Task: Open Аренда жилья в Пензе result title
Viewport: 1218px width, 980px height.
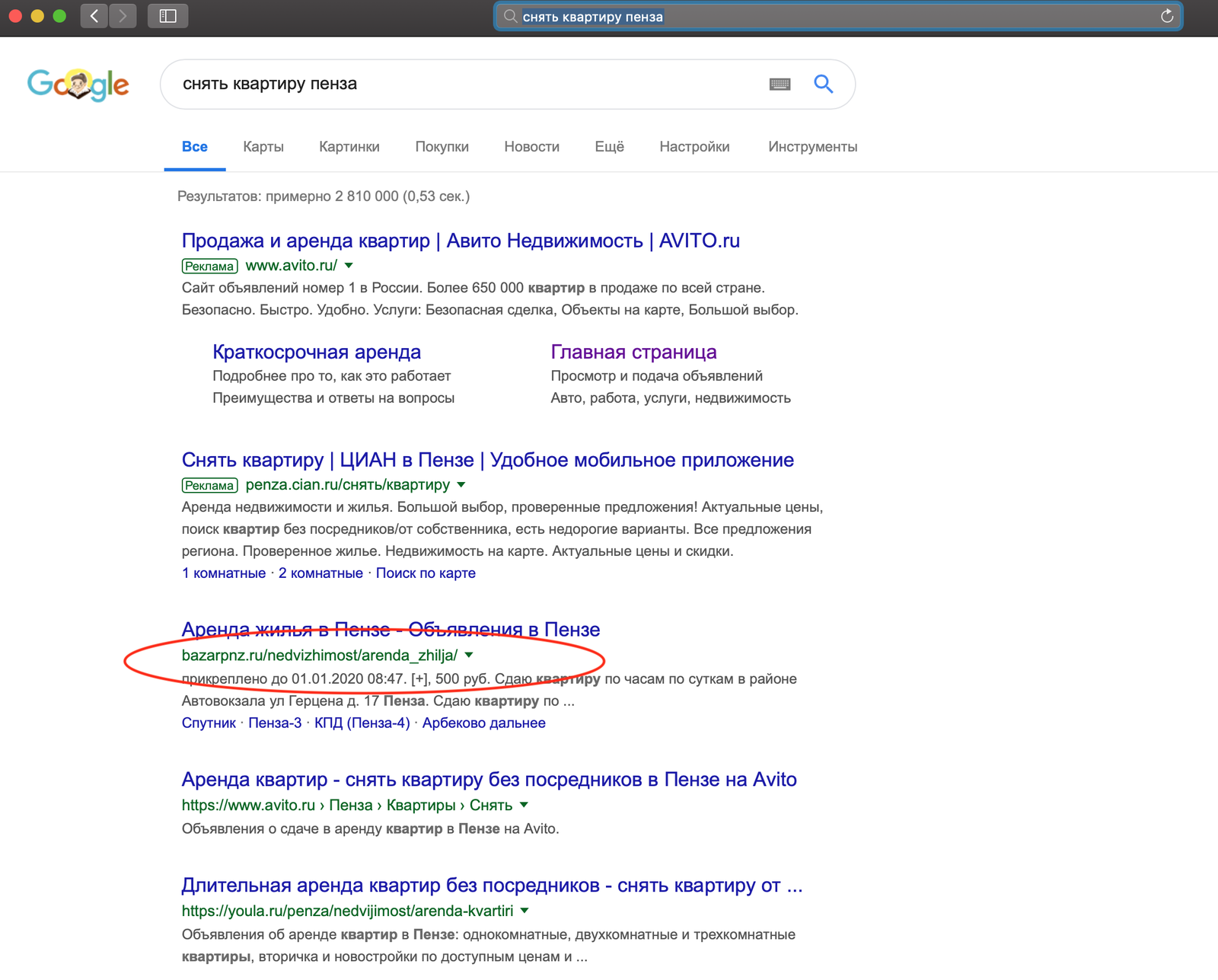Action: coord(391,630)
